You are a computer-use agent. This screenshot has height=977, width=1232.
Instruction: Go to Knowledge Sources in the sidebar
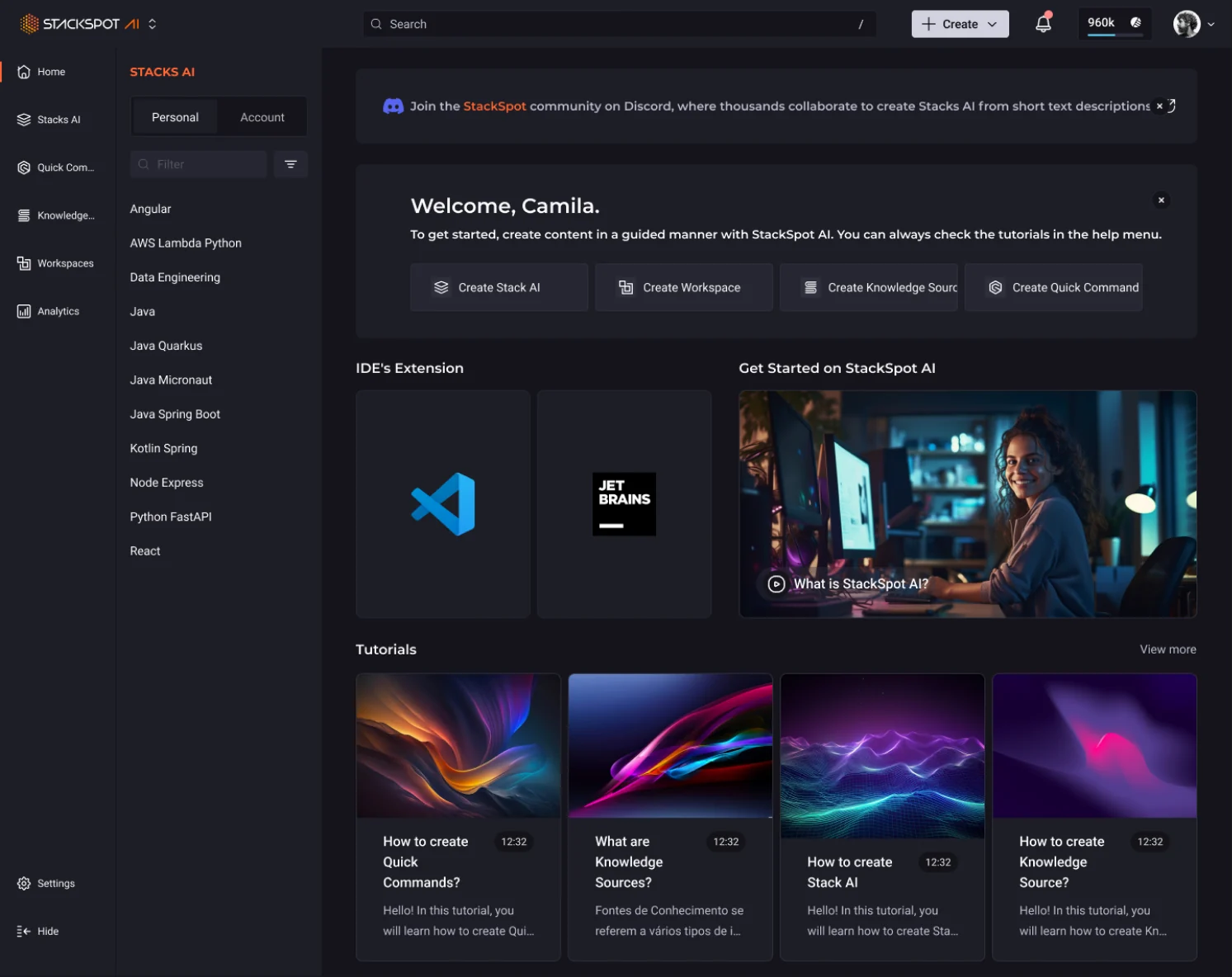pos(55,215)
